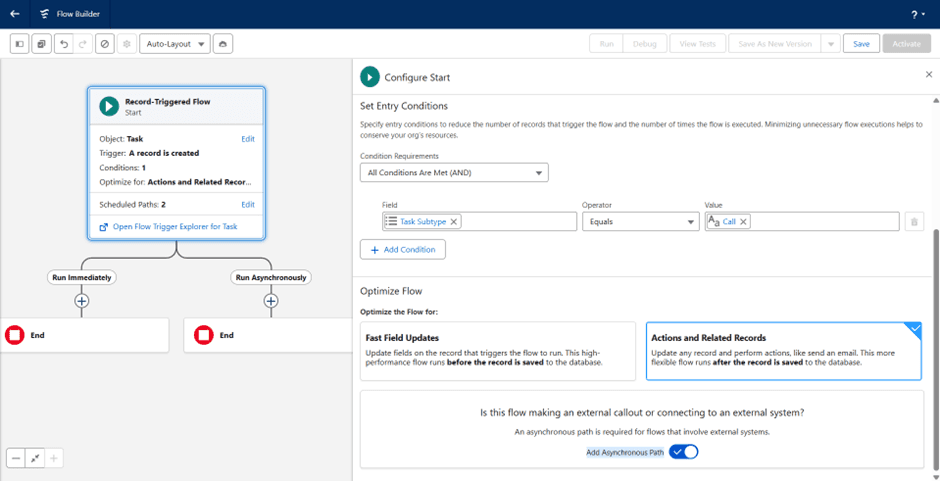
Task: Add a new entry condition
Action: (x=403, y=249)
